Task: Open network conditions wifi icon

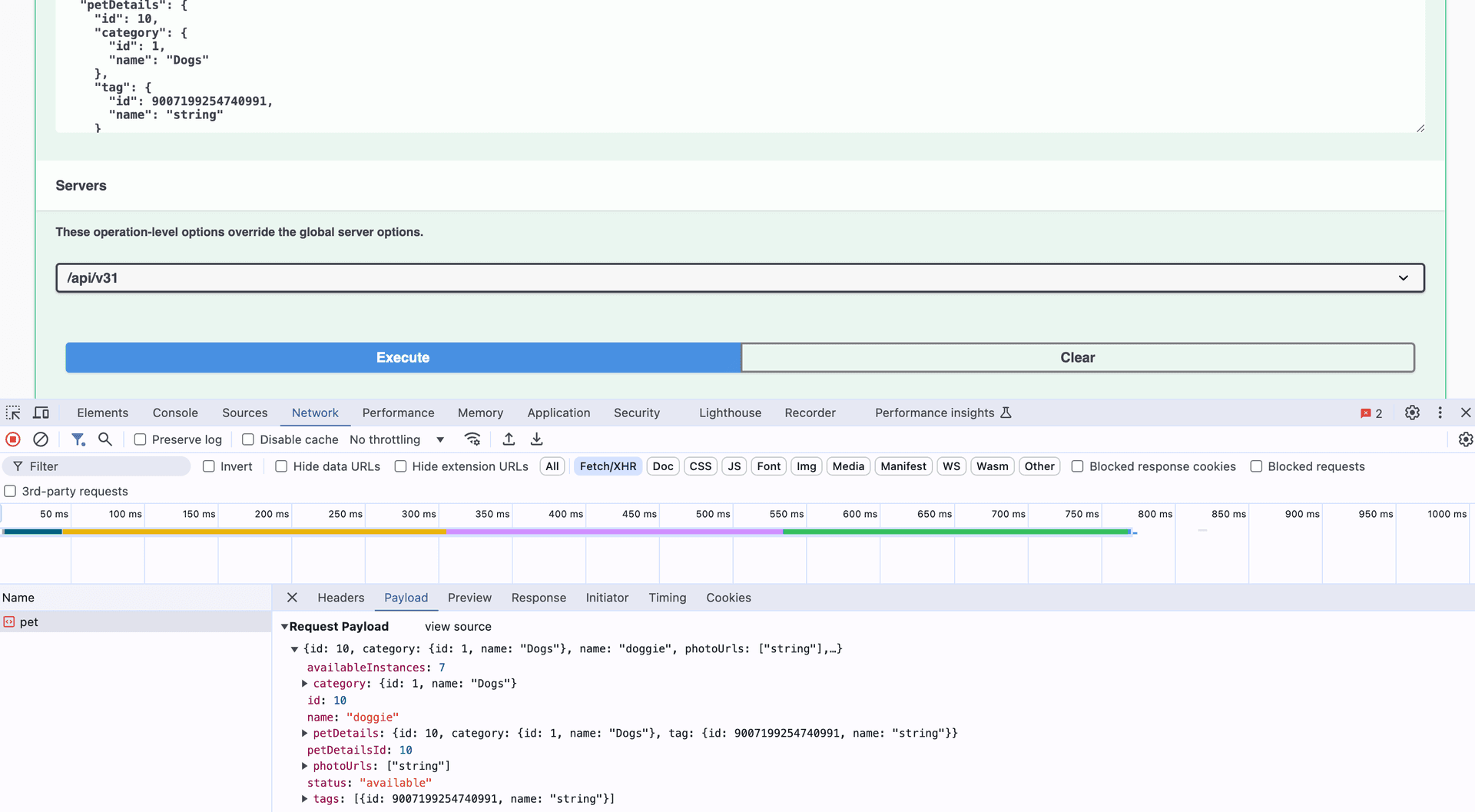Action: tap(472, 439)
